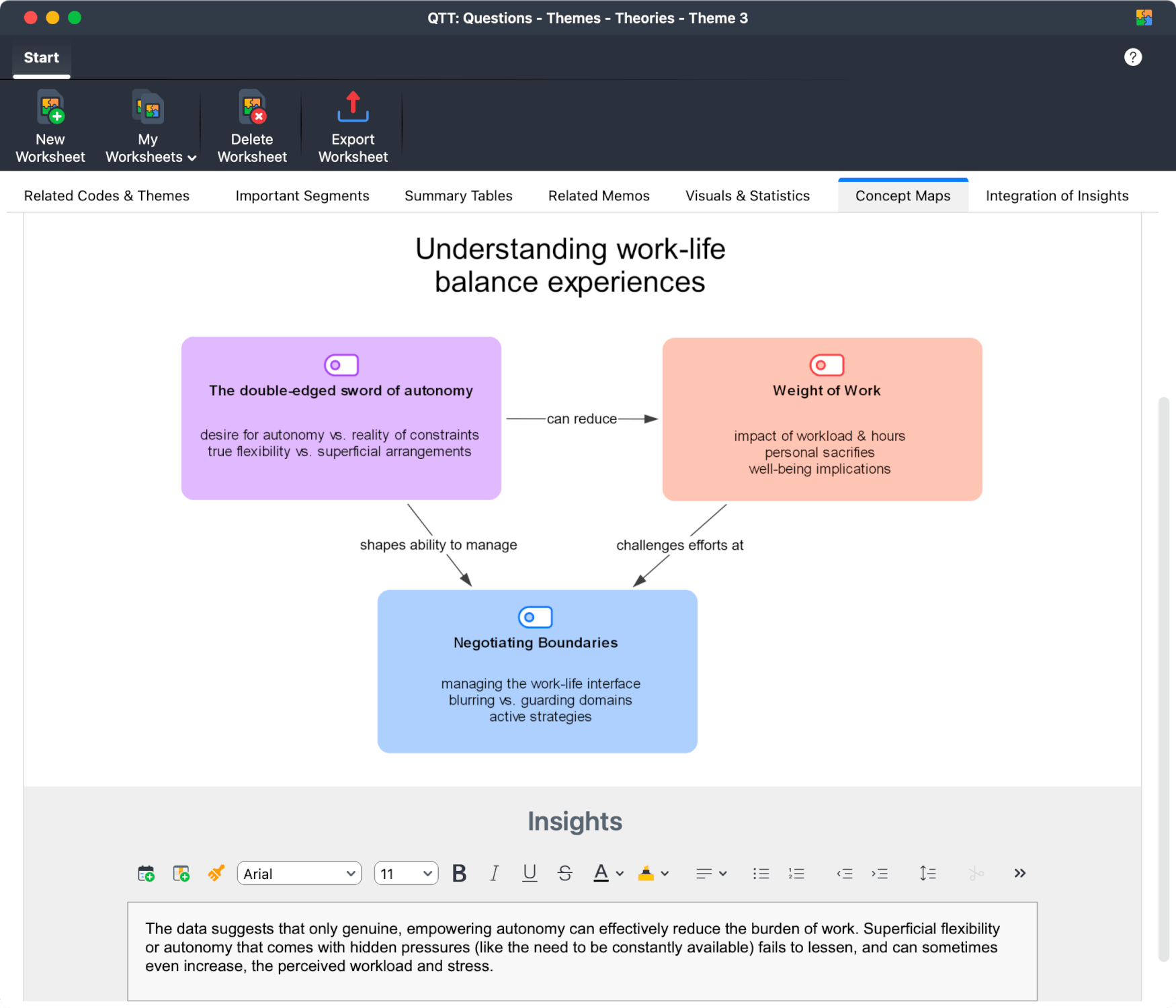
Task: Click the insert date calendar icon
Action: point(146,874)
